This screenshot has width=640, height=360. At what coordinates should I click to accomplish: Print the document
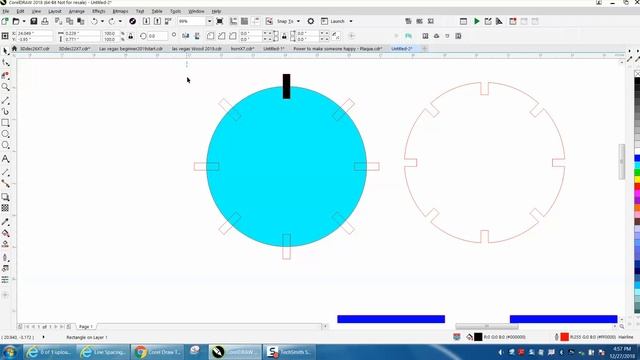tap(45, 21)
